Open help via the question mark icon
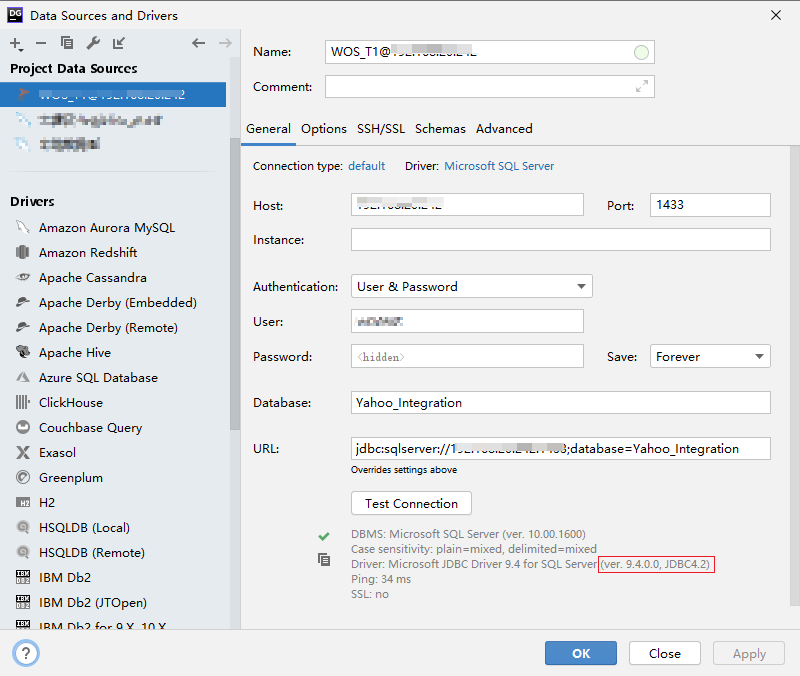The image size is (800, 676). tap(25, 652)
